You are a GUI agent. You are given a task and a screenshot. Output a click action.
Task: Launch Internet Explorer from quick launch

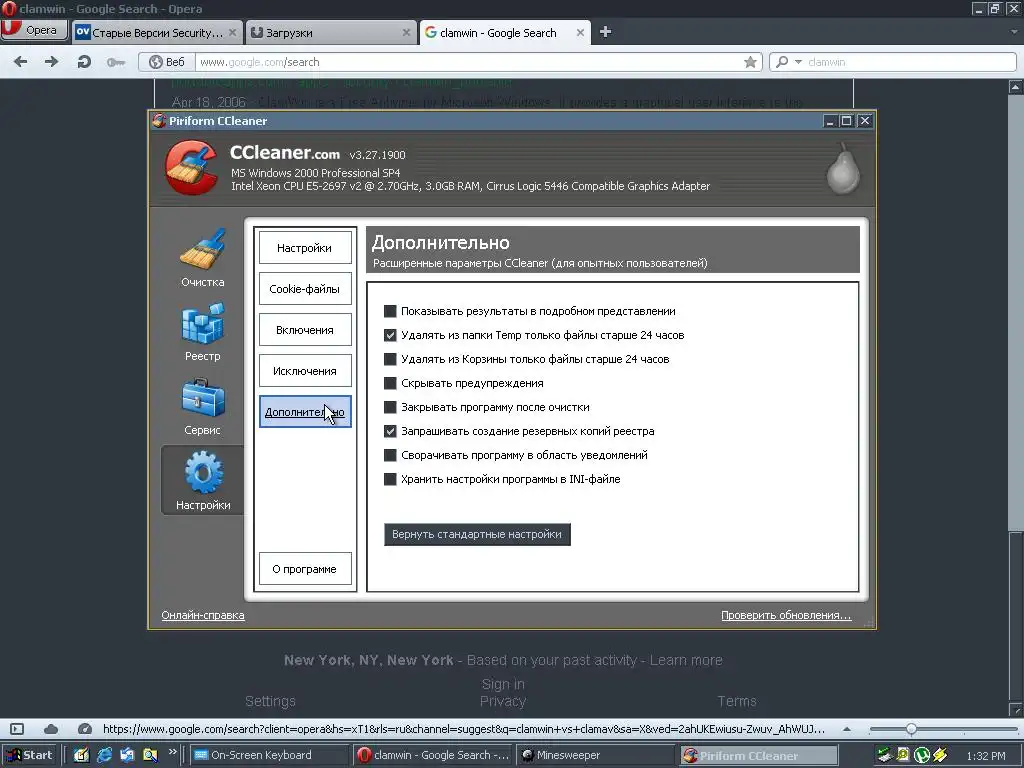pos(104,755)
